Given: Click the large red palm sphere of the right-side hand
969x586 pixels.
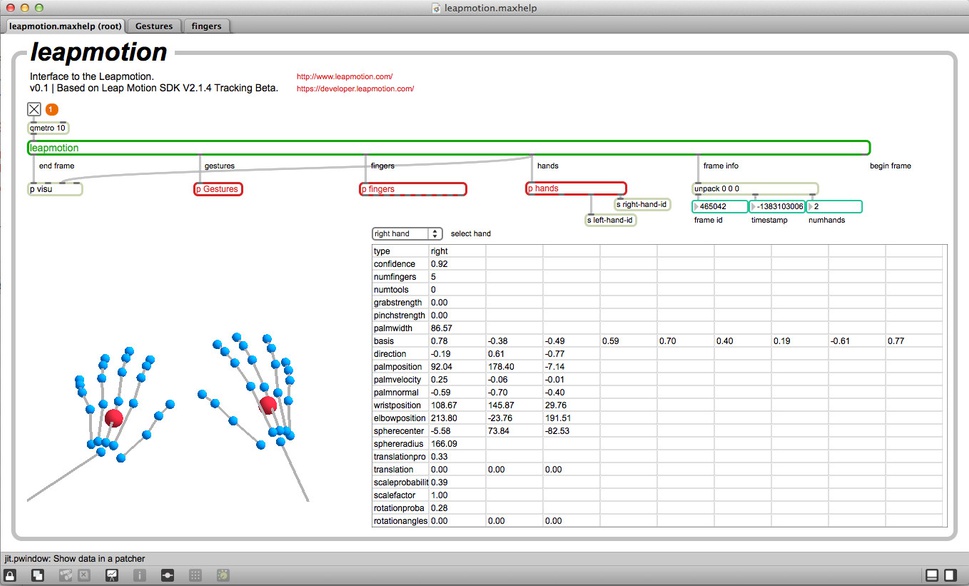Looking at the screenshot, I should coord(268,405).
